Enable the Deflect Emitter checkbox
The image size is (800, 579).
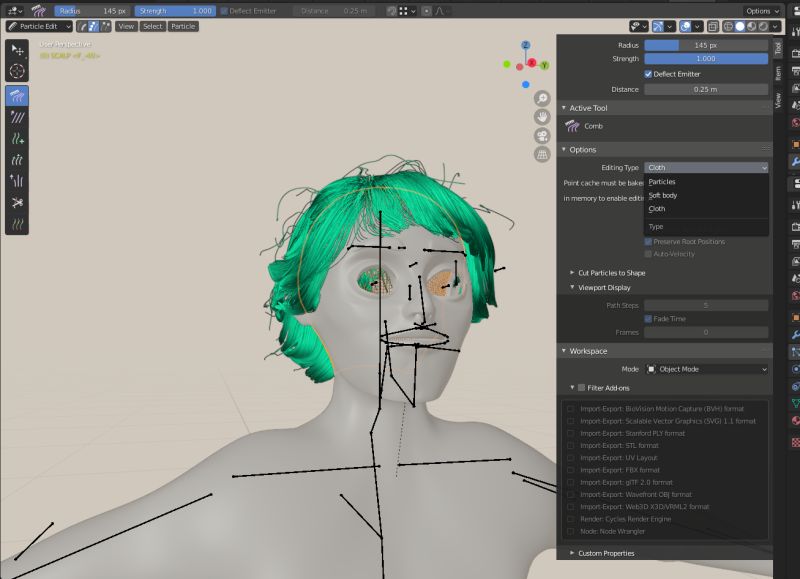pos(647,73)
